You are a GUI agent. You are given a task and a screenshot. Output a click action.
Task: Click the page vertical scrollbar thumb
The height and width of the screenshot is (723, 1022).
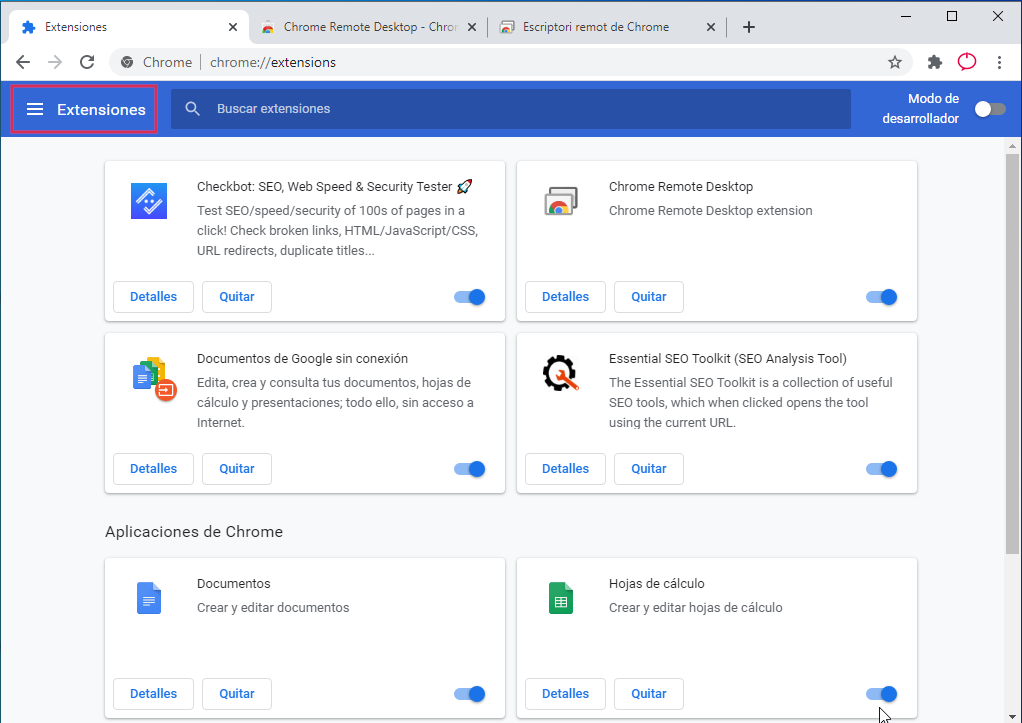click(x=1012, y=354)
